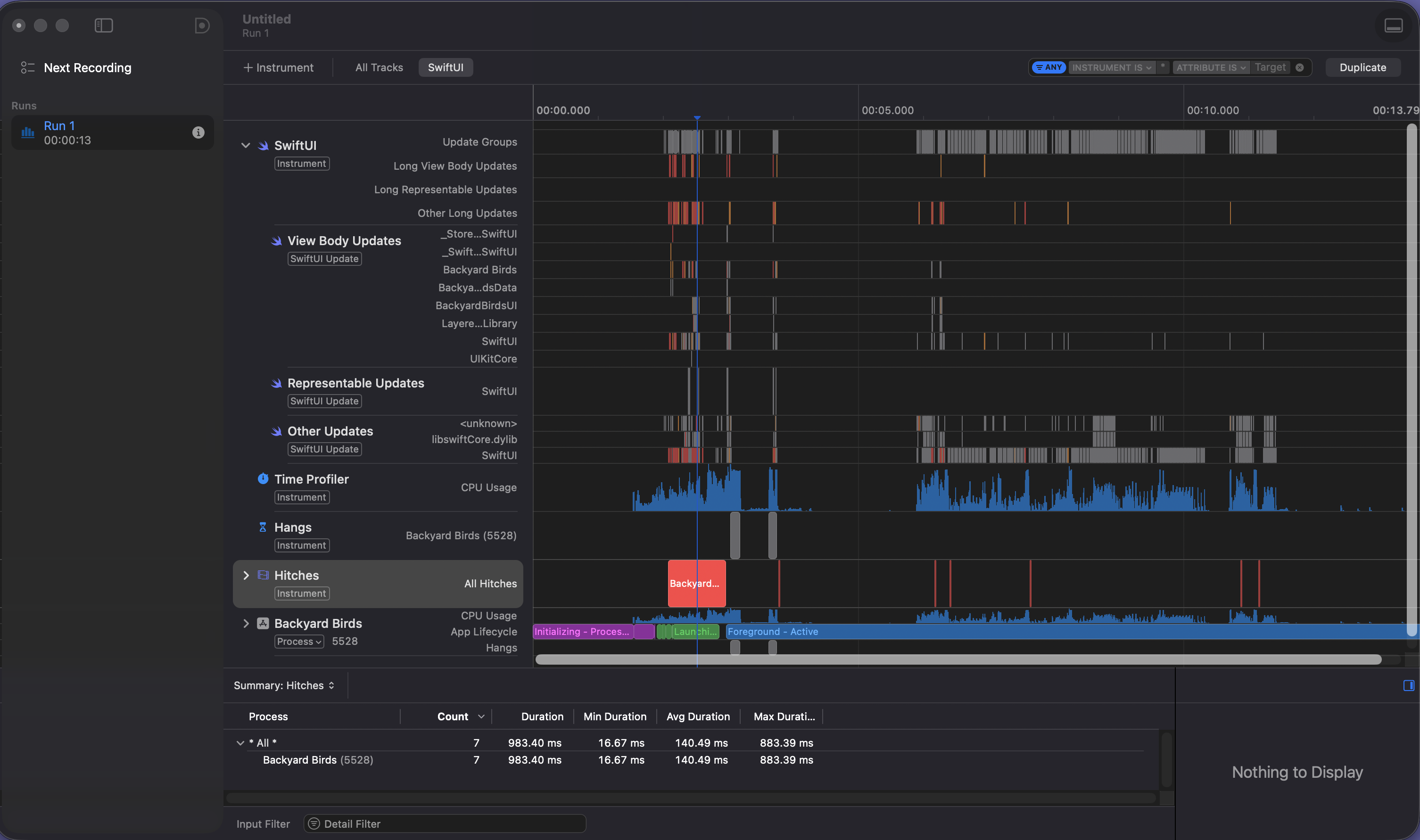Click the Hangs hourglass icon
Image resolution: width=1420 pixels, height=840 pixels.
pos(263,527)
